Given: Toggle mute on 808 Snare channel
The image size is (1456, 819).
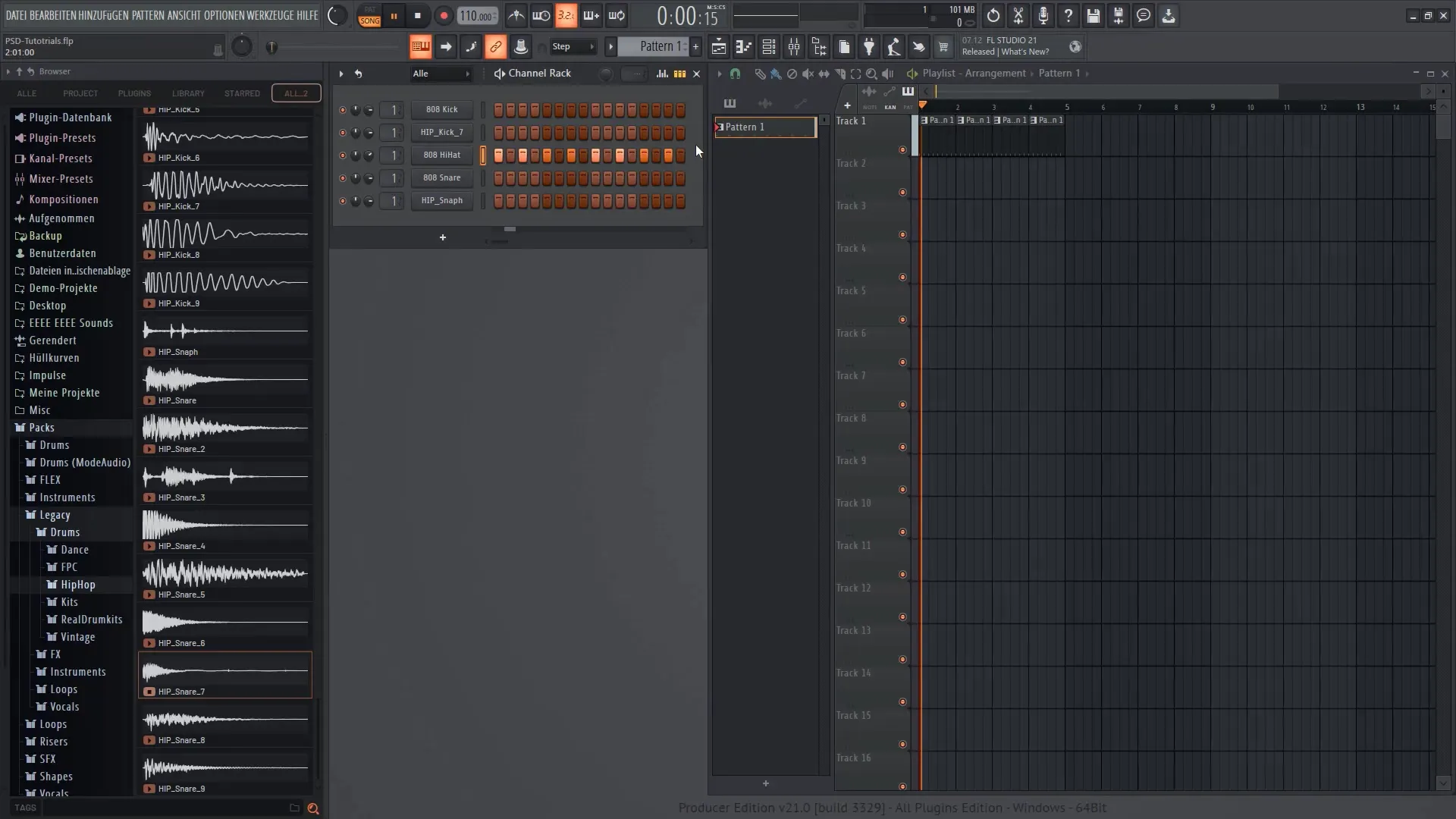Looking at the screenshot, I should pos(343,177).
